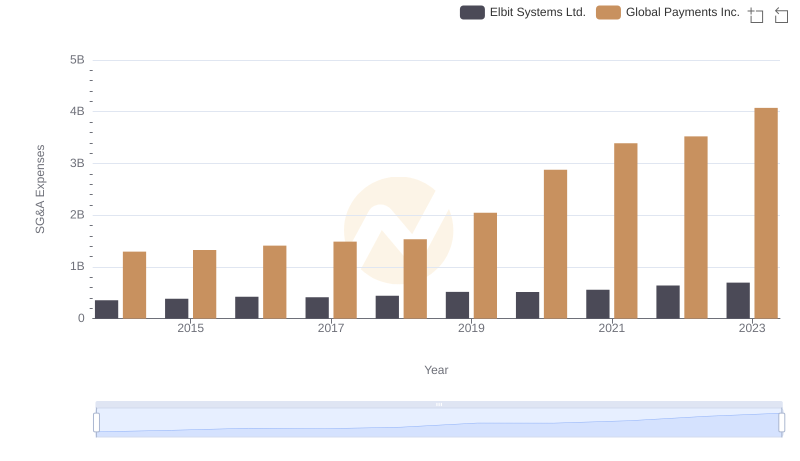This screenshot has width=800, height=461.
Task: Click the top grip of the zoom slider
Action: tap(439, 404)
